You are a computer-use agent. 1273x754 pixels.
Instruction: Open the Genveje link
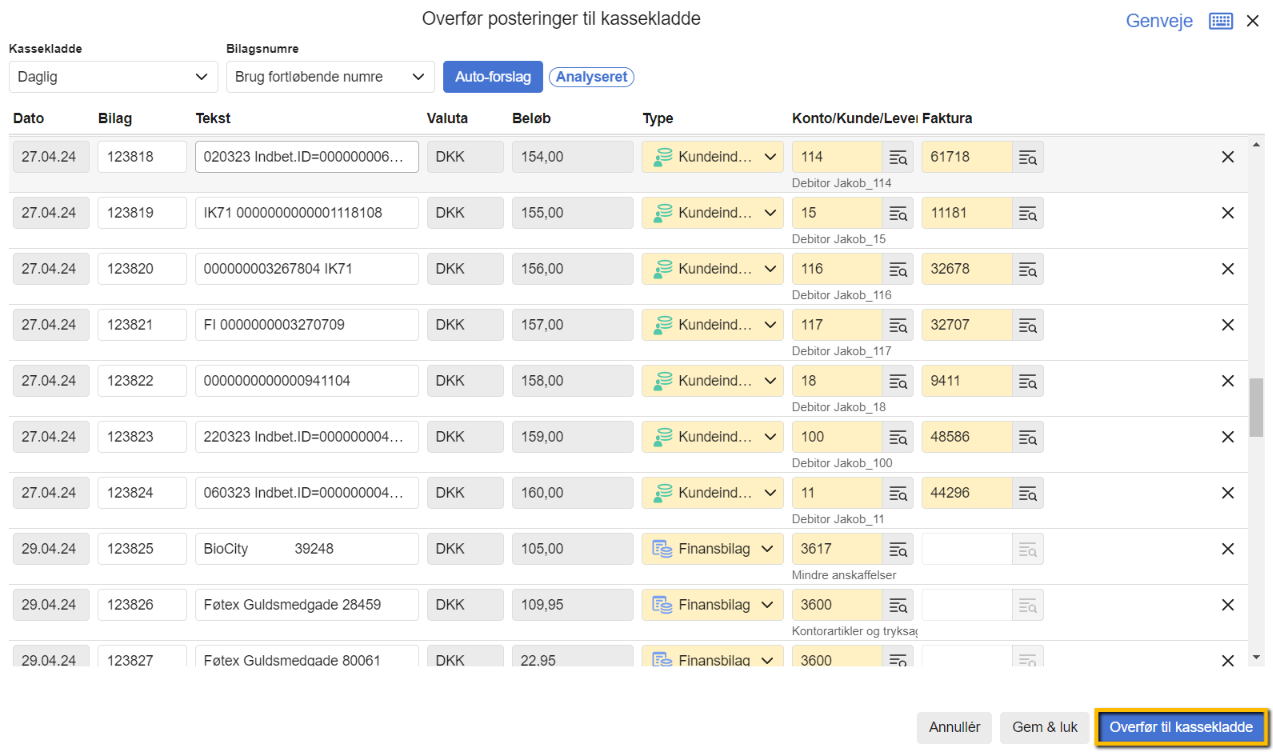coord(1158,21)
